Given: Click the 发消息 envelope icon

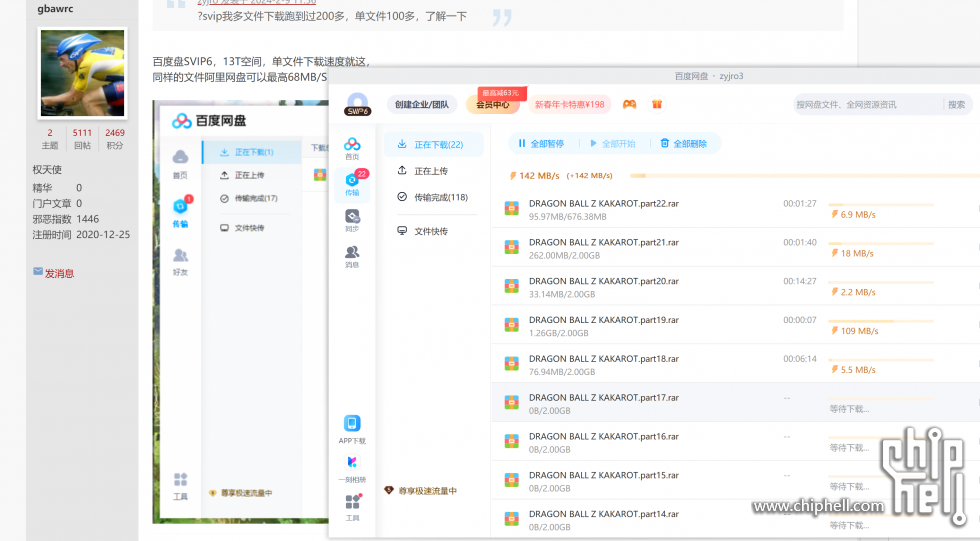Looking at the screenshot, I should click(38, 272).
